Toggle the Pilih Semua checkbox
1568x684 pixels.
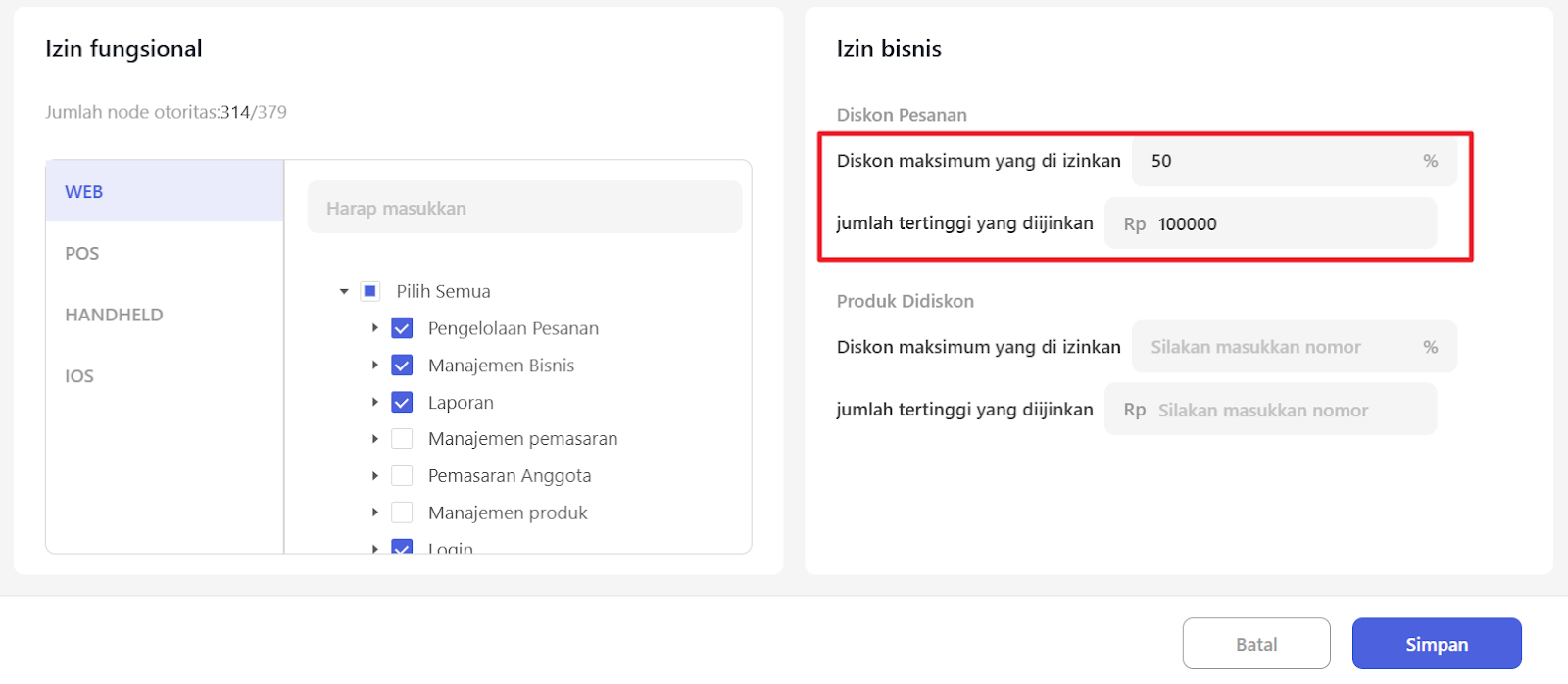click(370, 291)
